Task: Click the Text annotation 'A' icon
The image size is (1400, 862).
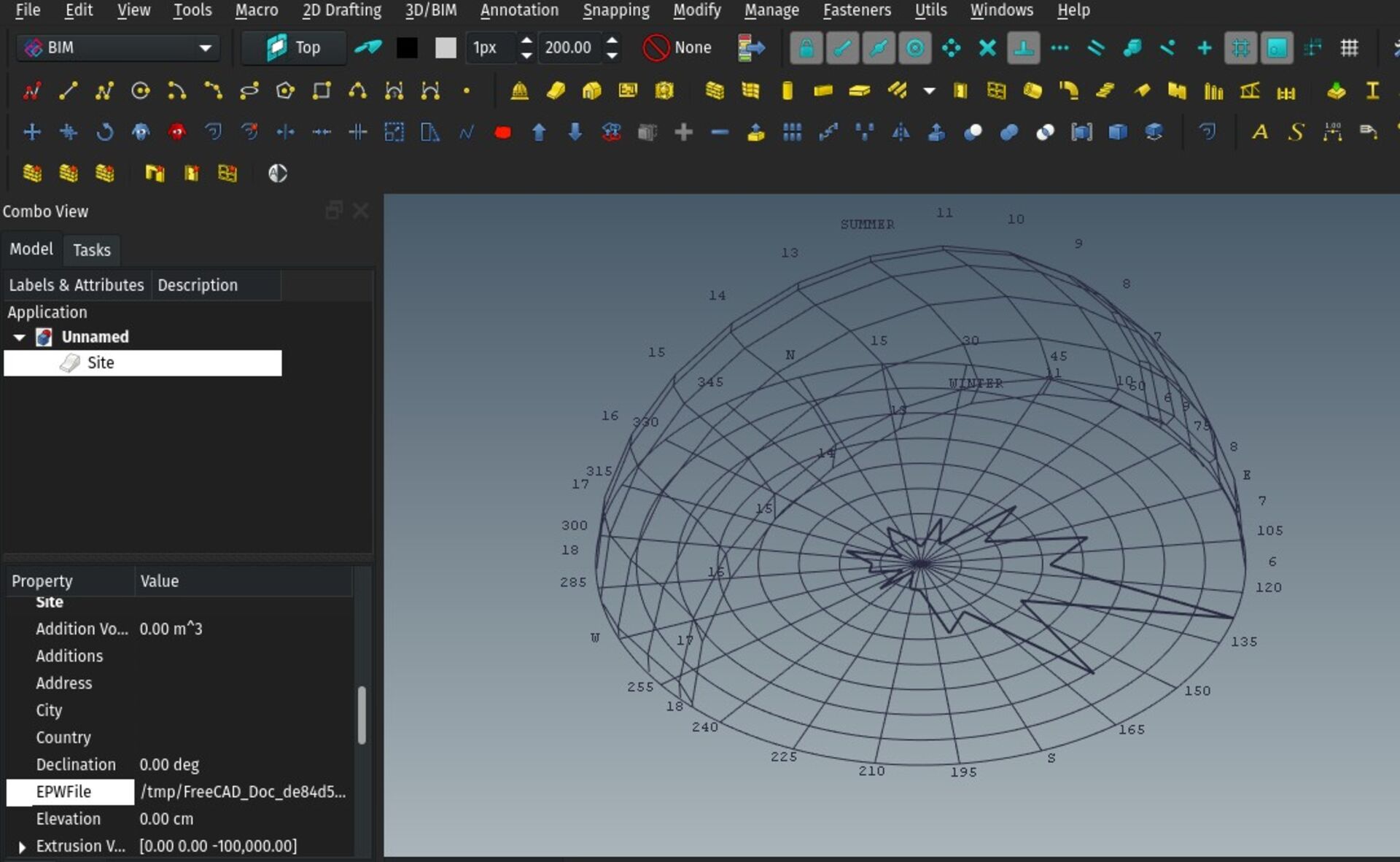Action: click(x=1259, y=132)
